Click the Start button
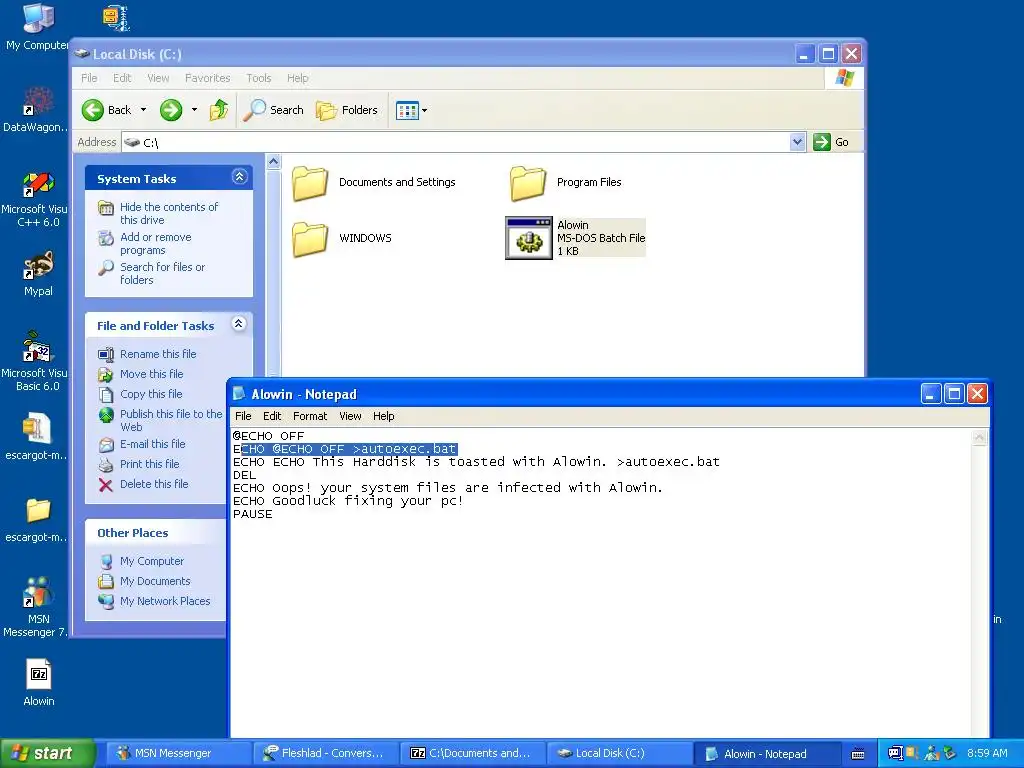 (x=47, y=753)
